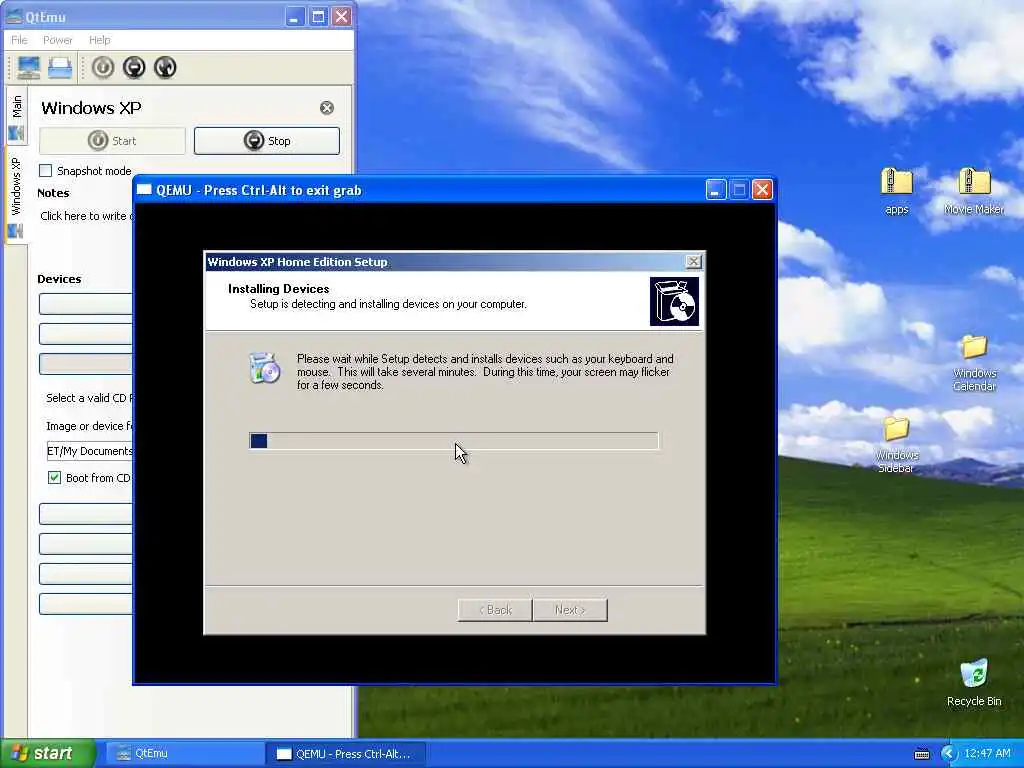This screenshot has width=1024, height=768.
Task: Open the Windows start menu
Action: tap(48, 753)
